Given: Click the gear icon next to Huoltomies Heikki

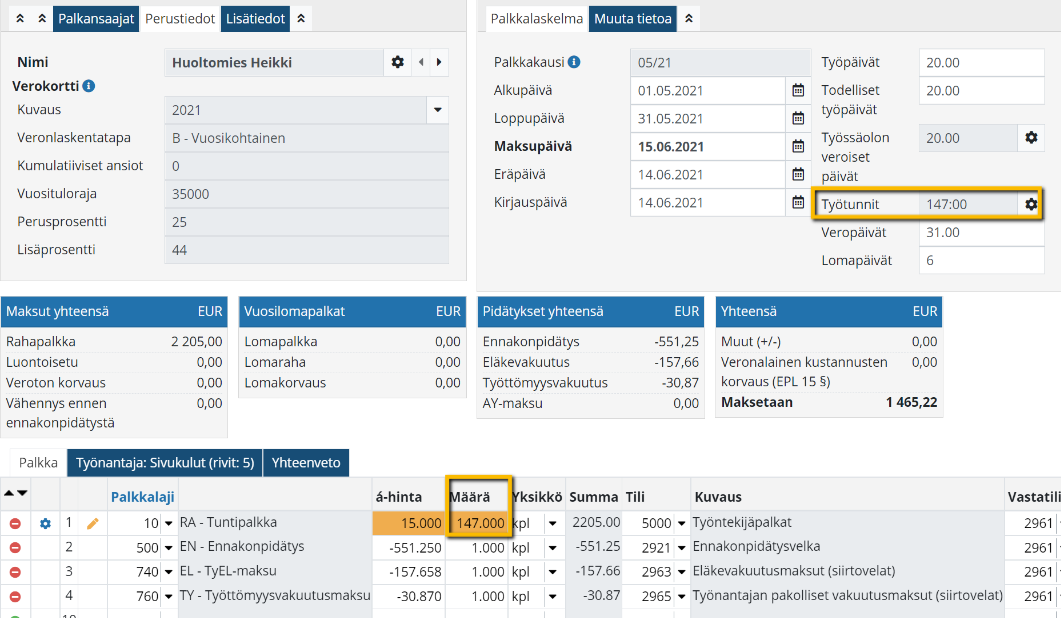Looking at the screenshot, I should coord(398,62).
